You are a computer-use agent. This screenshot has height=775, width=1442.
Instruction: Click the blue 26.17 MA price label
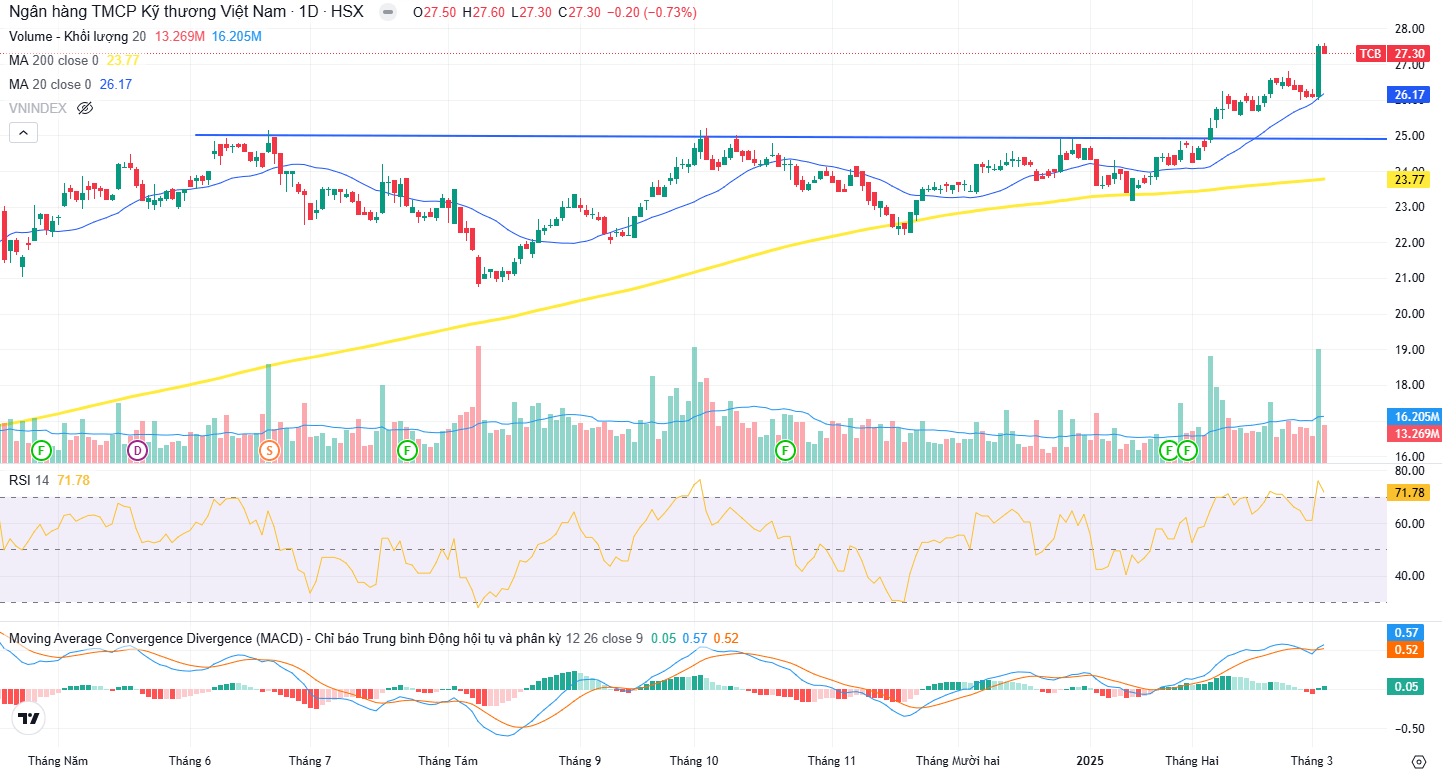1408,96
